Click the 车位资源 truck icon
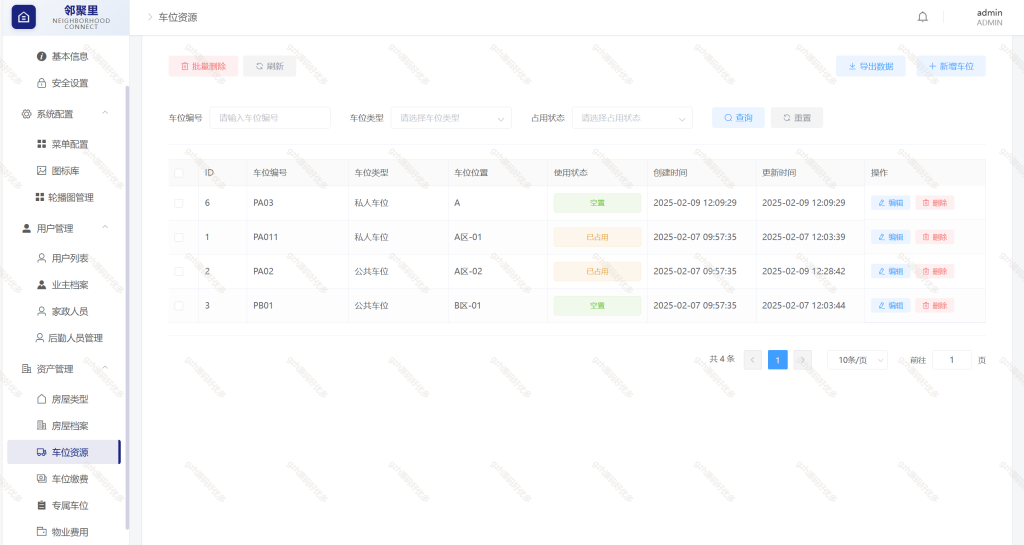 [41, 452]
